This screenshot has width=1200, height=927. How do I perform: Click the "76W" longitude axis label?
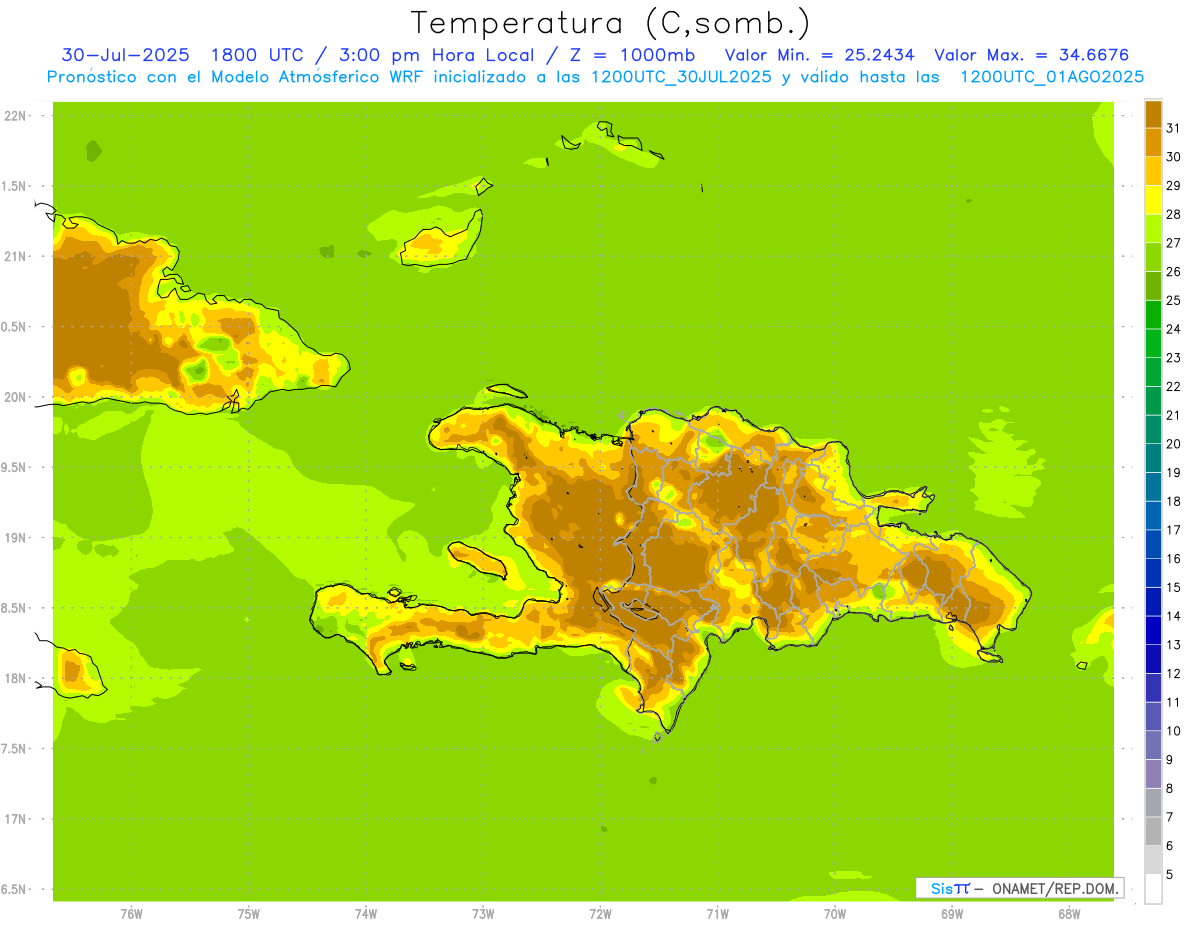point(131,913)
